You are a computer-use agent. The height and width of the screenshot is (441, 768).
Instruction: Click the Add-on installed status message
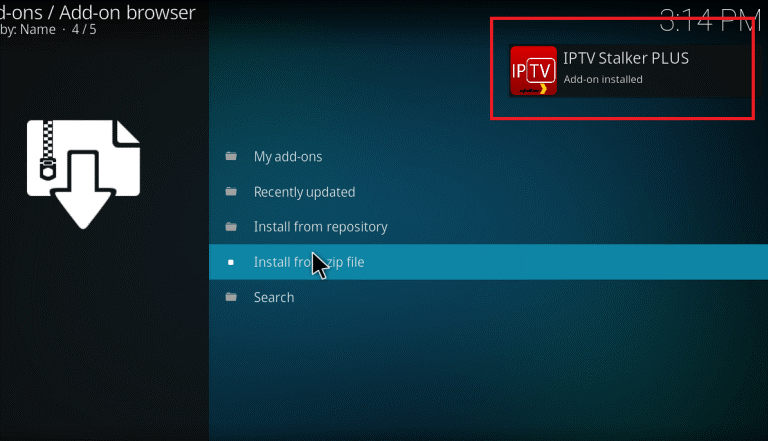point(603,80)
